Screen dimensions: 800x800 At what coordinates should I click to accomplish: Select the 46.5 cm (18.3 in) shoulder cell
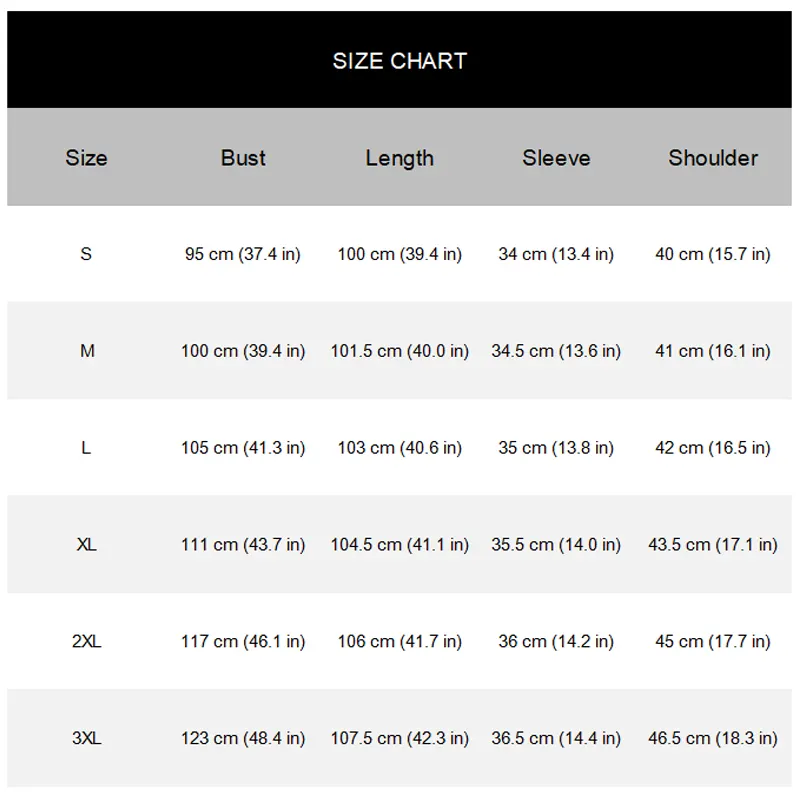pos(713,738)
